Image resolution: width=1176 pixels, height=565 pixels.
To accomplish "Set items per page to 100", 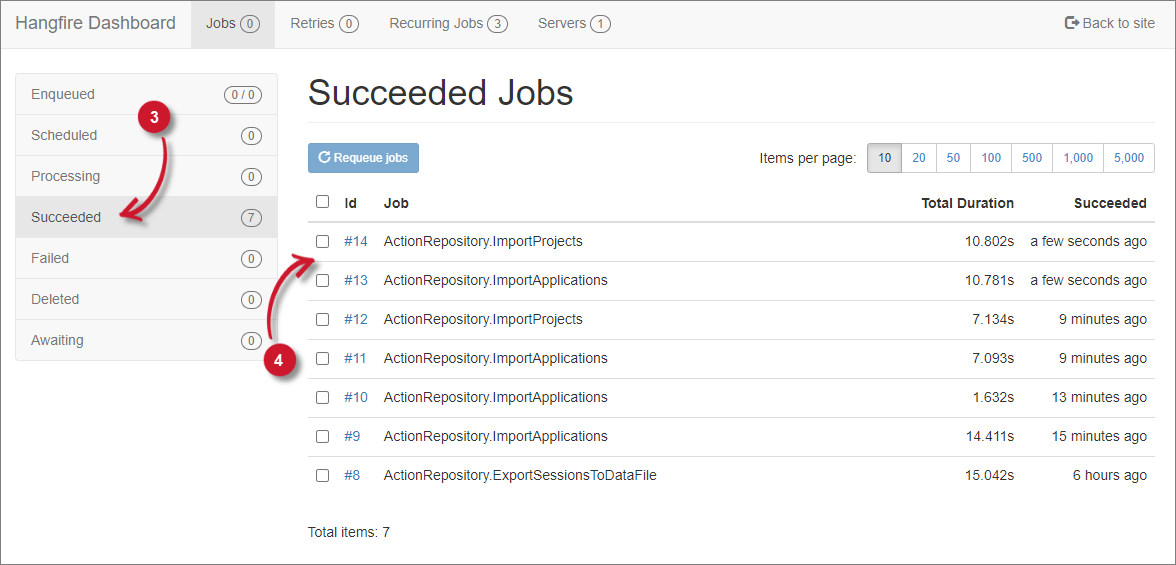I will (991, 158).
